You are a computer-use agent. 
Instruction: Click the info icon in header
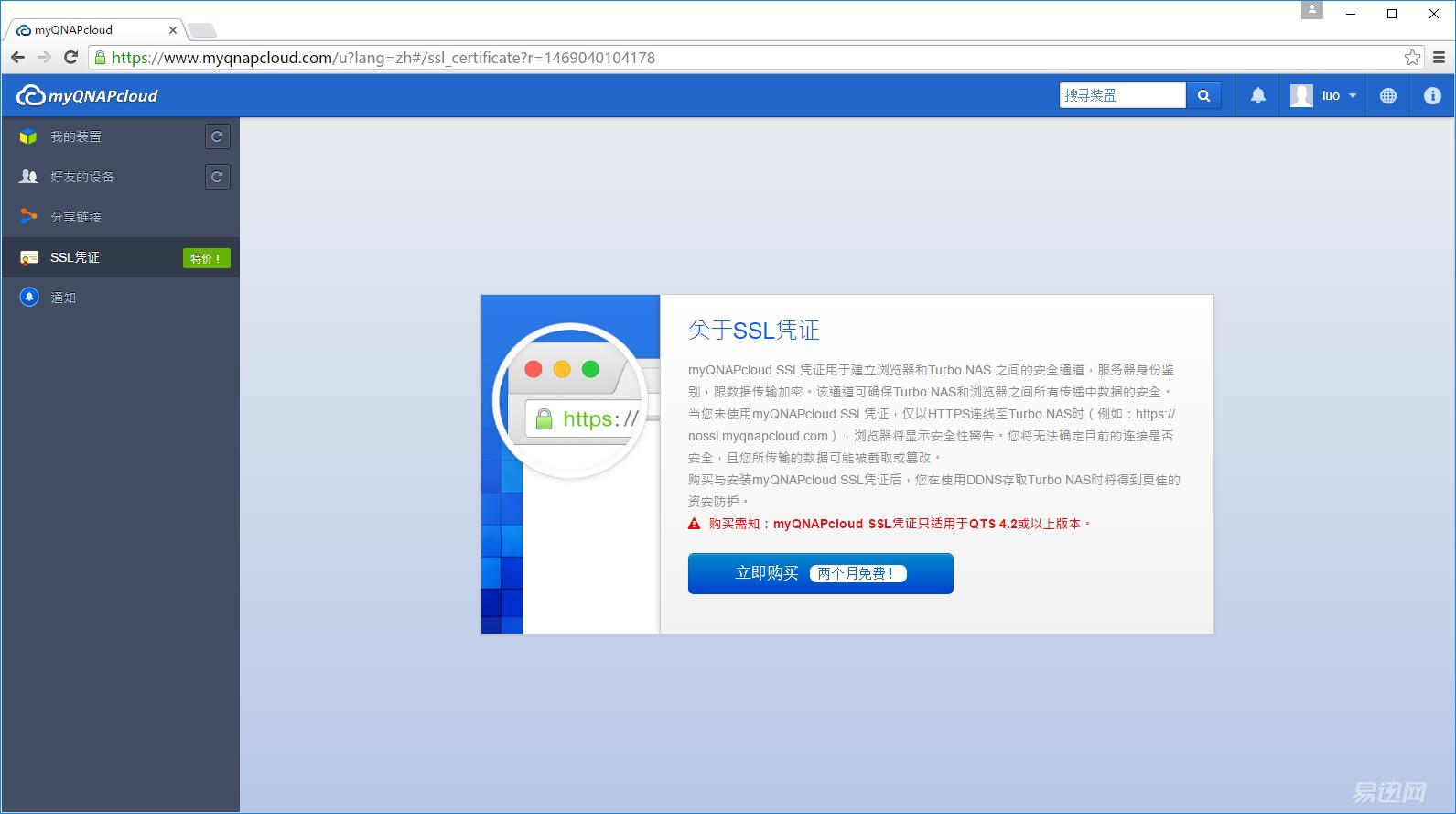(1432, 95)
